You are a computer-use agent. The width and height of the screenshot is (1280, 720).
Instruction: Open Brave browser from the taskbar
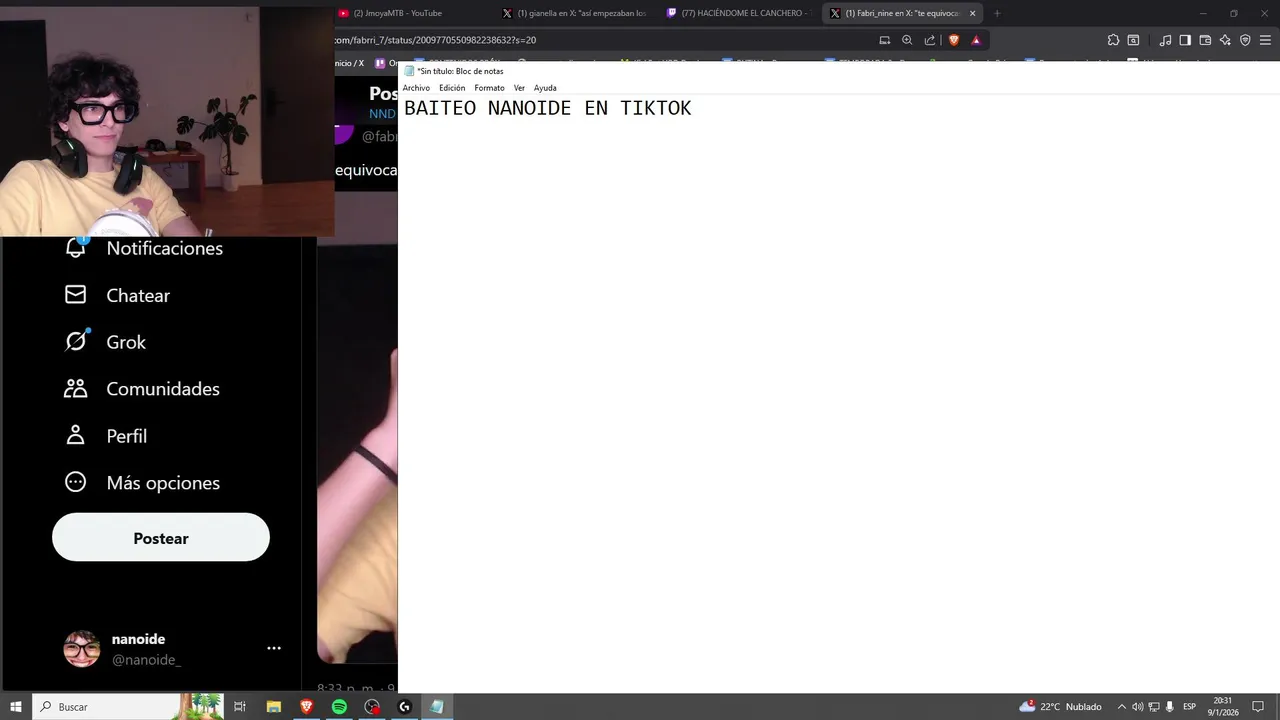[x=306, y=707]
